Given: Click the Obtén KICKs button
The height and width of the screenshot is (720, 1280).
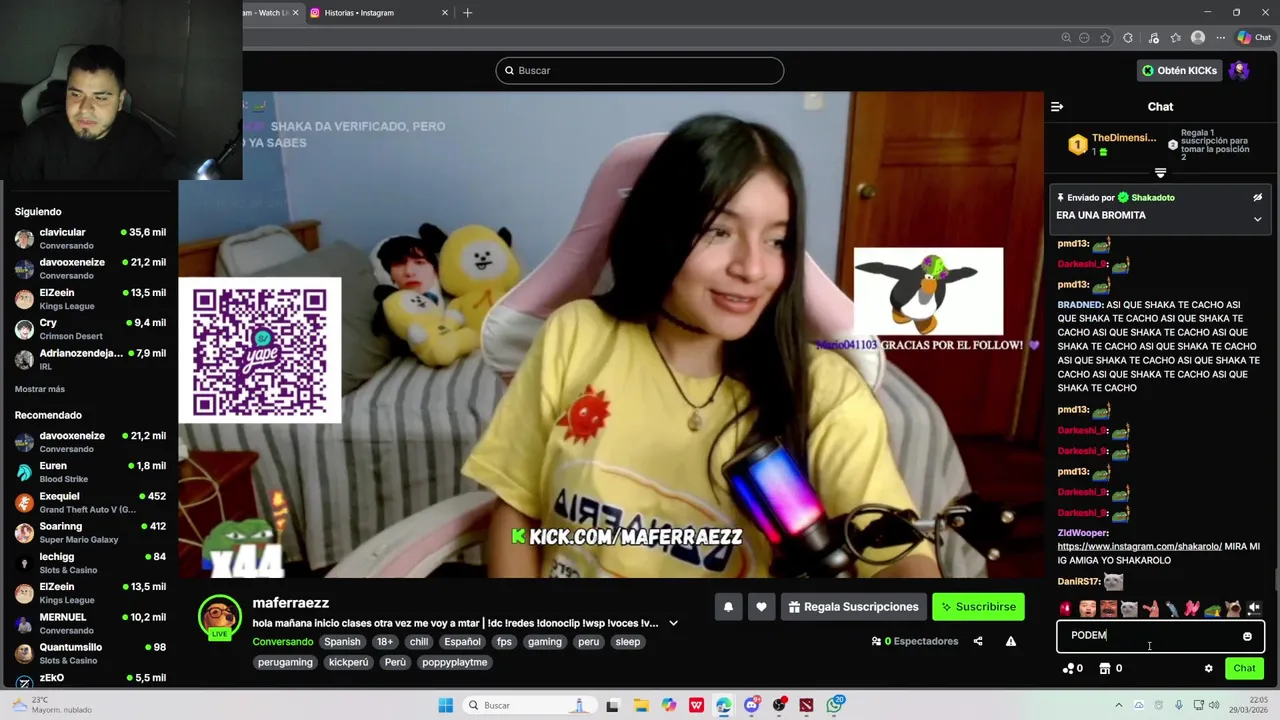Looking at the screenshot, I should tap(1180, 71).
